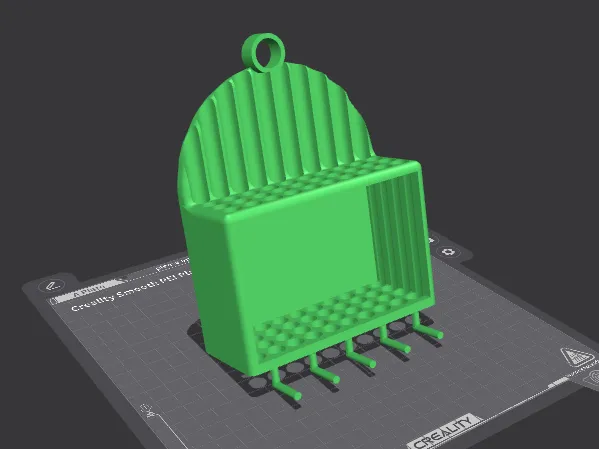The image size is (599, 449).
Task: Click the pencil edit plate name icon
Action: (x=52, y=286)
